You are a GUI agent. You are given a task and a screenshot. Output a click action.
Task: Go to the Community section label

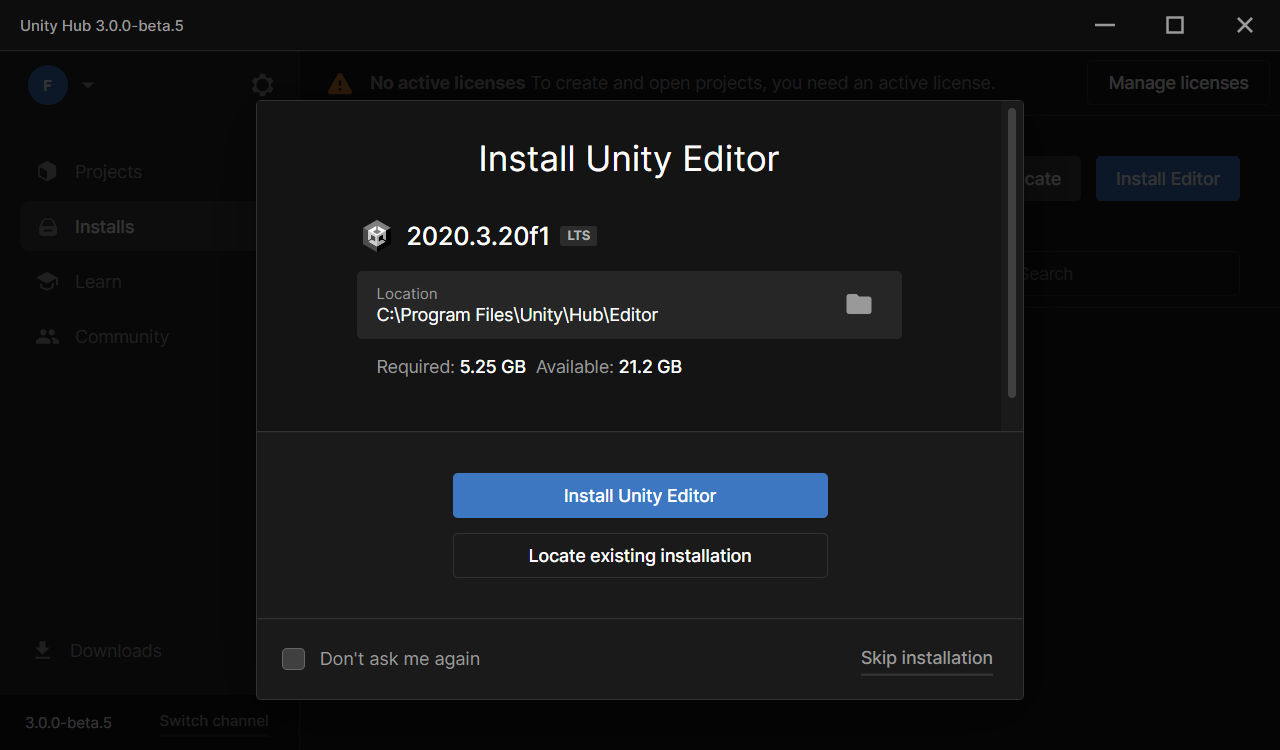(121, 337)
